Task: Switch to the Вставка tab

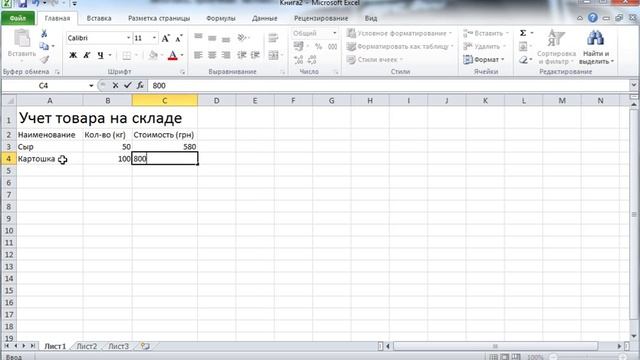Action: [x=99, y=18]
